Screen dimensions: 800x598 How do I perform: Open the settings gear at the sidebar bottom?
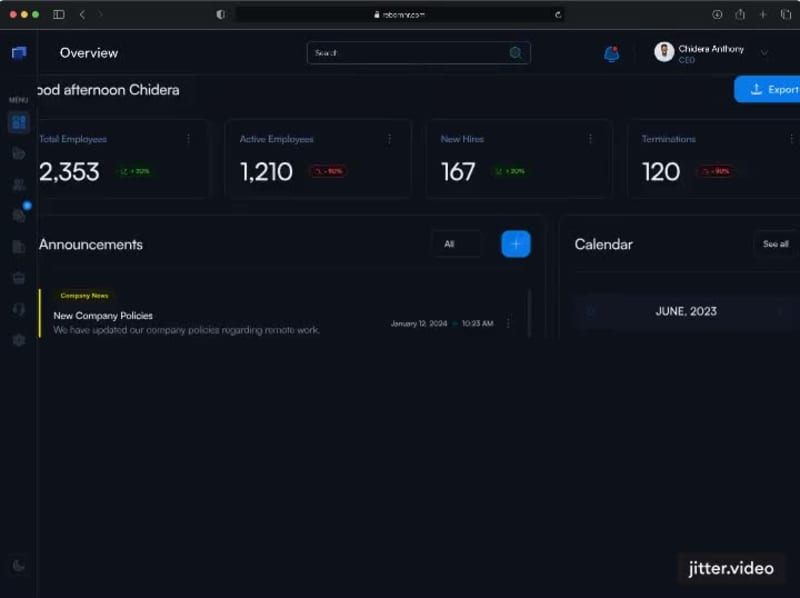(18, 340)
